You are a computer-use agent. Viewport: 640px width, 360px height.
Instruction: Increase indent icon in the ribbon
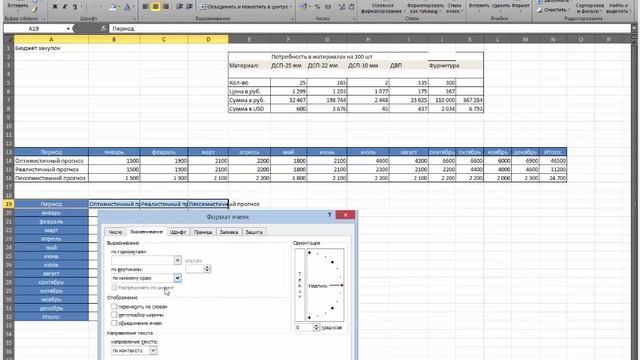189,7
